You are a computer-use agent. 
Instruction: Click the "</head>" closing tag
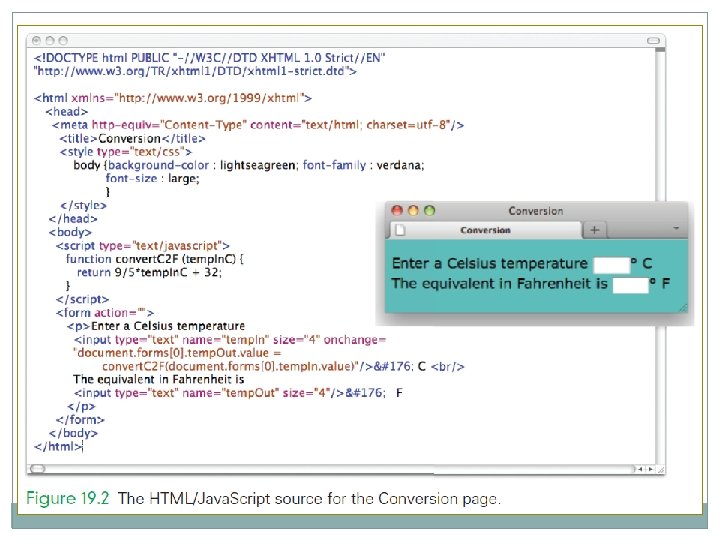point(73,219)
